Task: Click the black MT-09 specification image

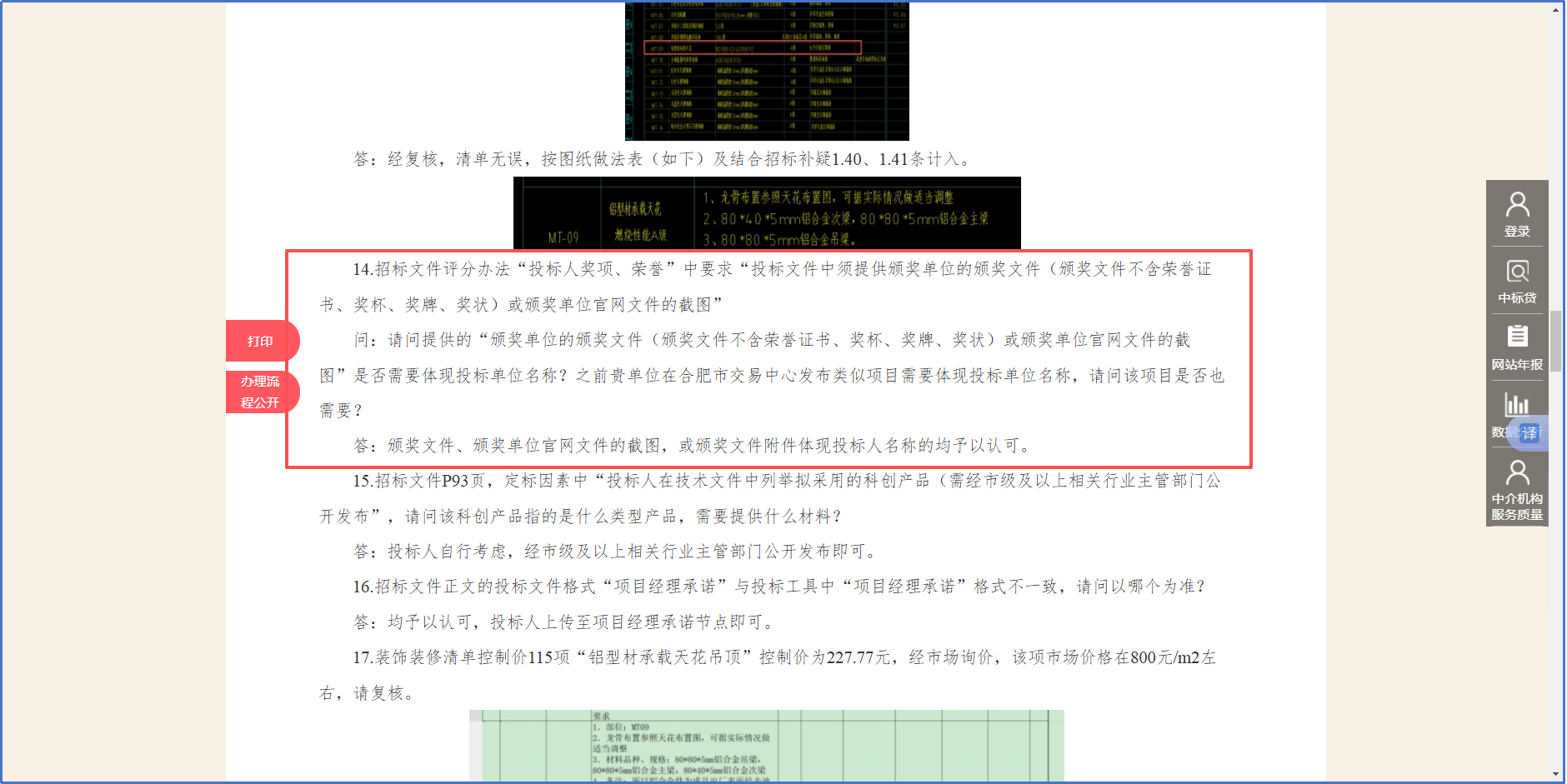Action: 767,213
